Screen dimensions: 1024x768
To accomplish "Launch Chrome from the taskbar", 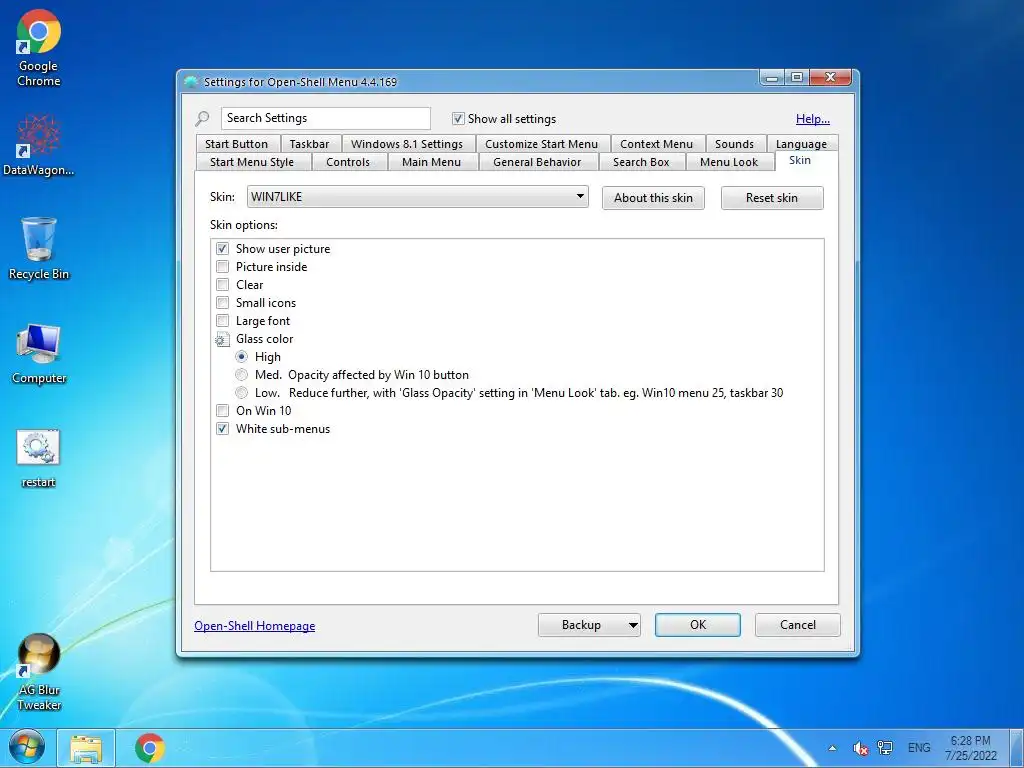I will click(150, 748).
